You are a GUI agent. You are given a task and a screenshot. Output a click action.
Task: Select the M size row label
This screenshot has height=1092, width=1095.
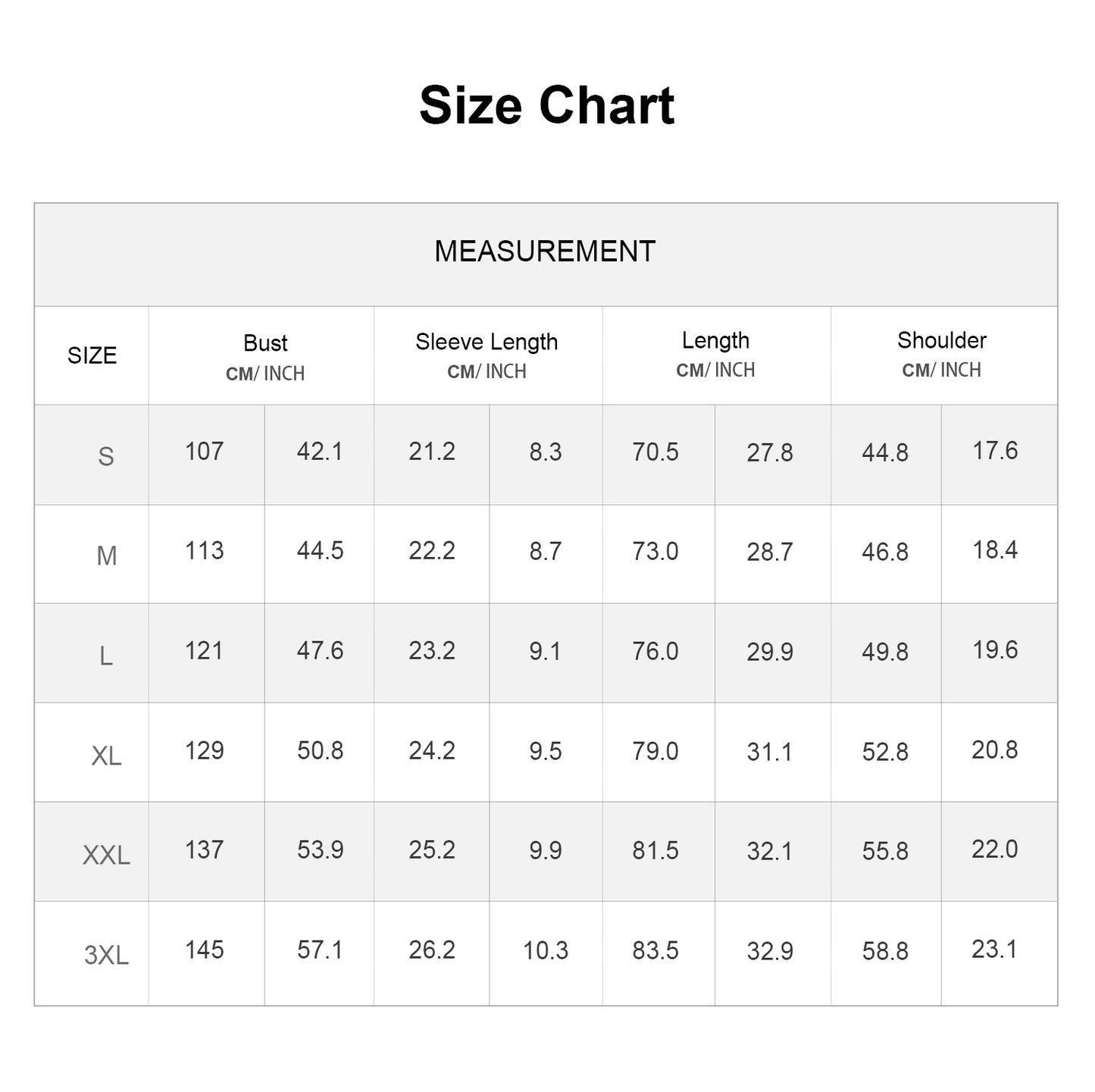point(107,556)
